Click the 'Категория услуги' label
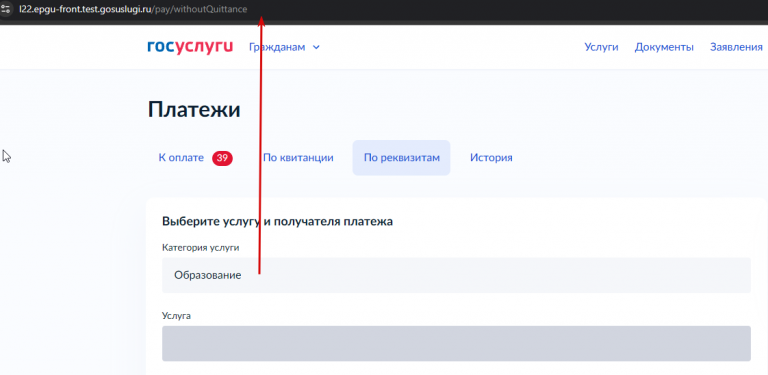Image resolution: width=768 pixels, height=375 pixels. pos(201,248)
